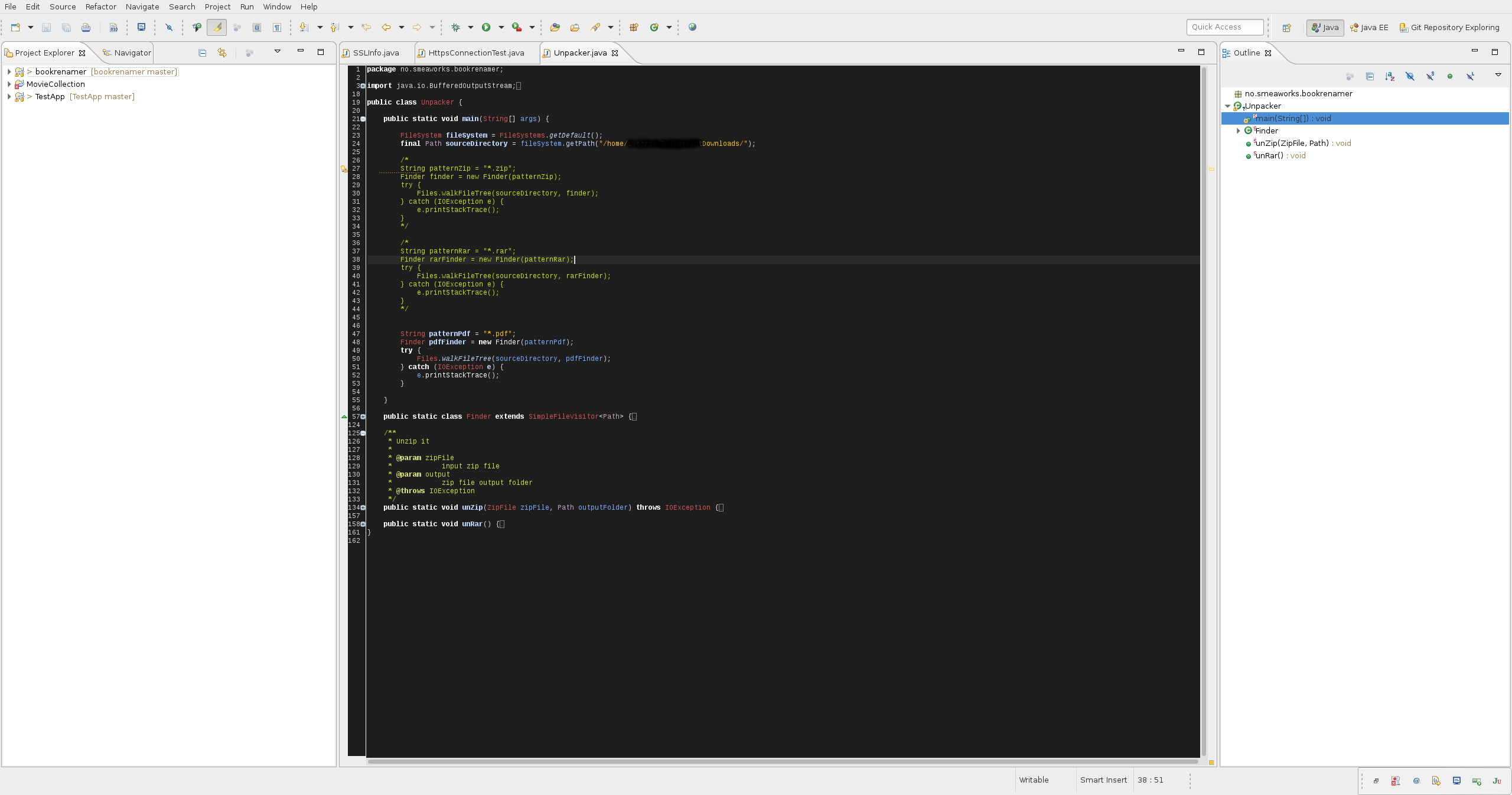The height and width of the screenshot is (795, 1512).
Task: Click the Debug bug icon
Action: click(455, 27)
